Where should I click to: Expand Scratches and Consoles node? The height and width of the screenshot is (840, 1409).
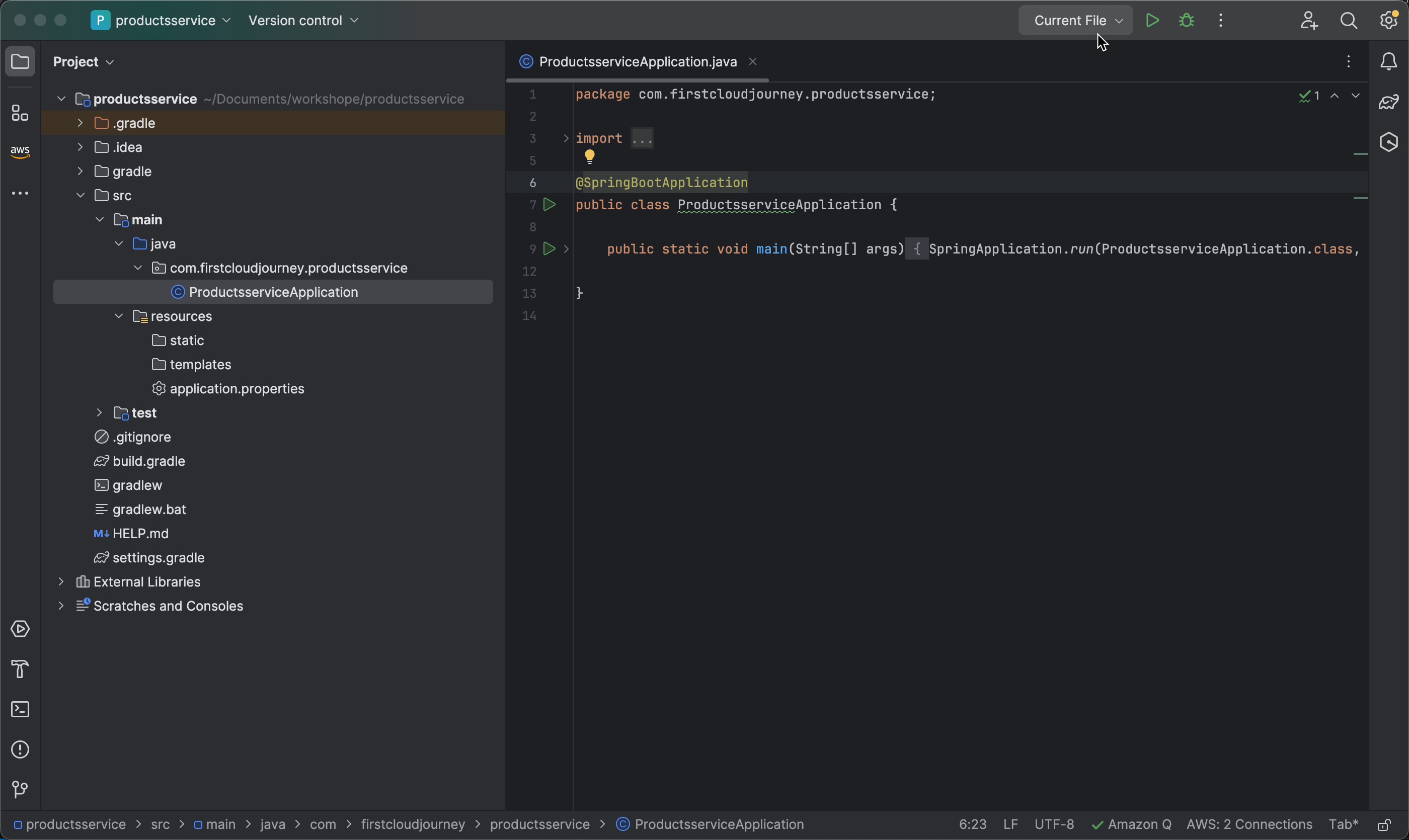[x=61, y=606]
